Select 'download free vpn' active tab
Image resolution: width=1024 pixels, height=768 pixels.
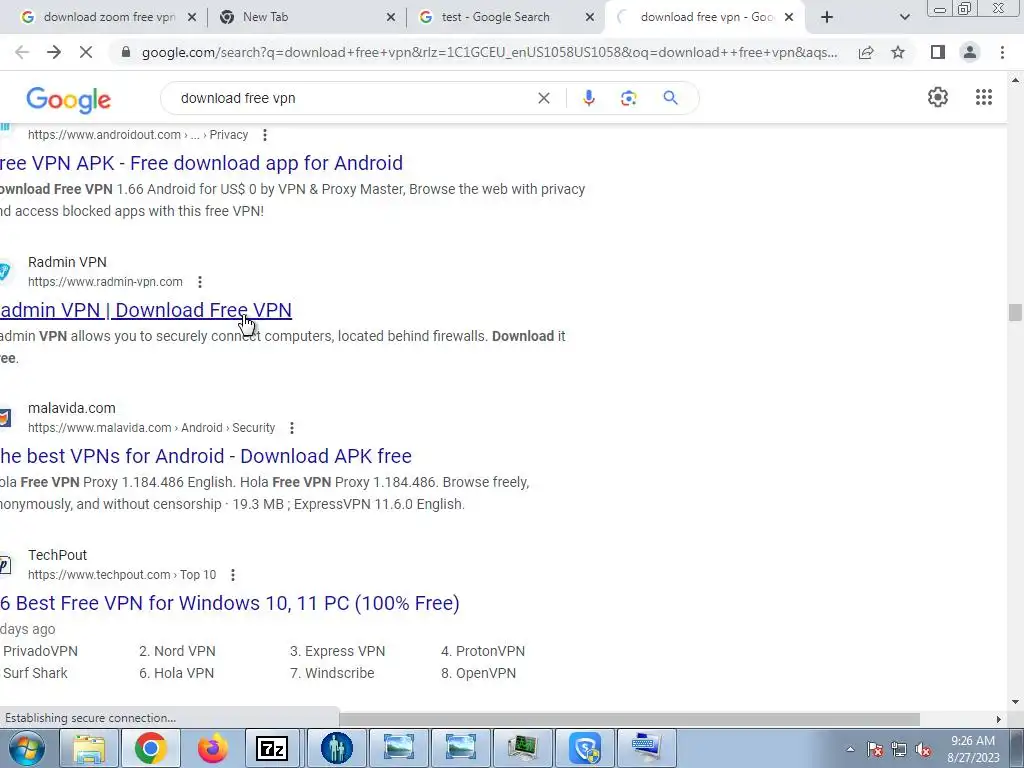(705, 17)
